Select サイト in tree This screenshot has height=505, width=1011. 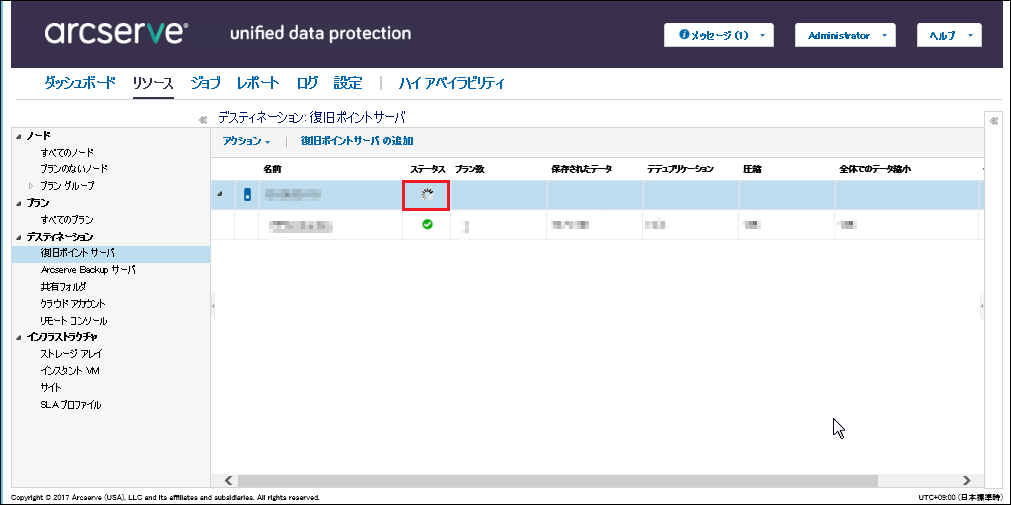51,388
